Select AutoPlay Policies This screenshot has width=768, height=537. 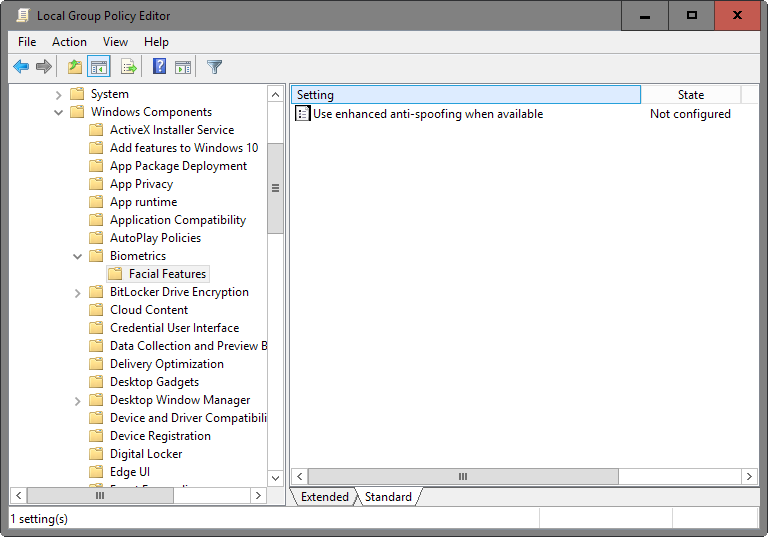(155, 238)
